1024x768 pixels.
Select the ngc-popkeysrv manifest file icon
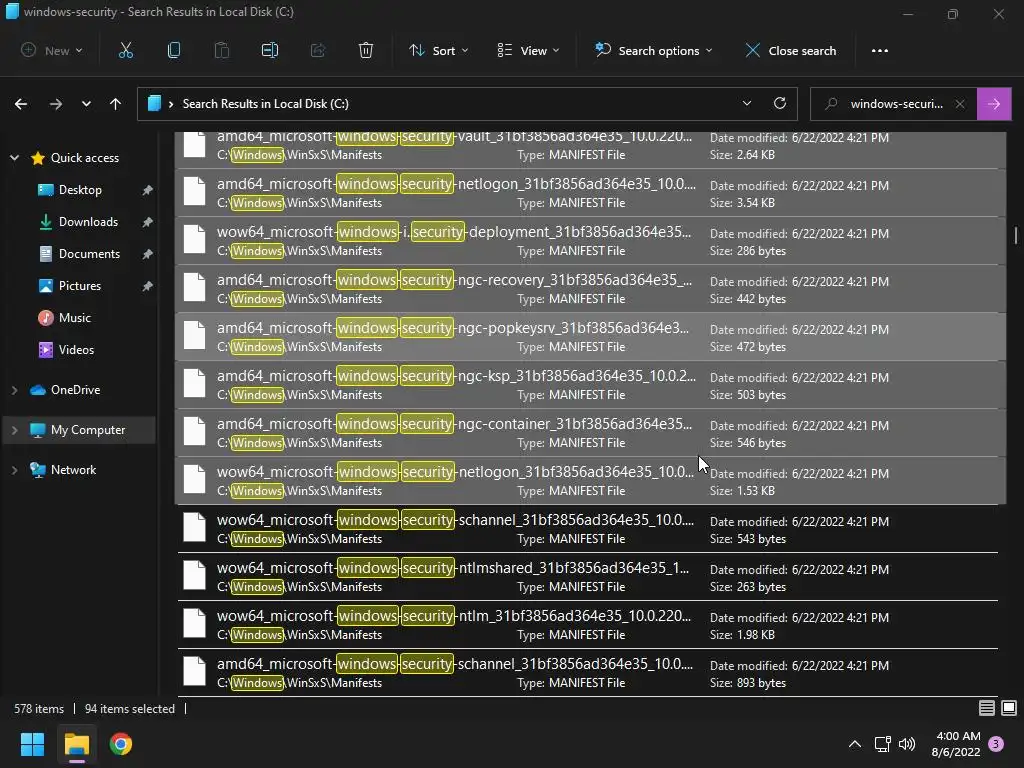click(x=195, y=336)
